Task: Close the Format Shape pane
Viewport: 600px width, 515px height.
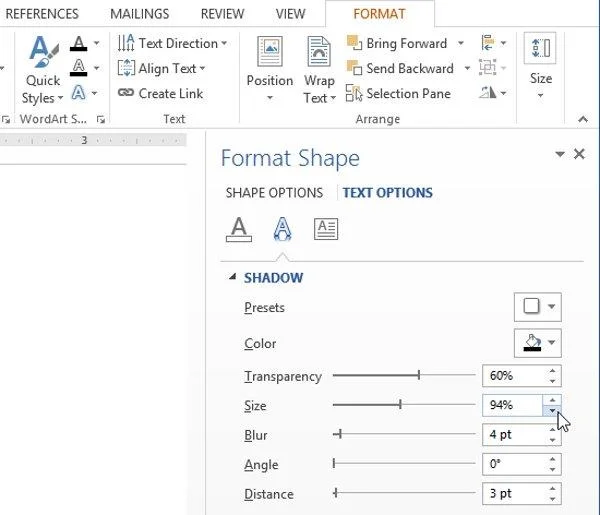Action: pyautogui.click(x=579, y=154)
